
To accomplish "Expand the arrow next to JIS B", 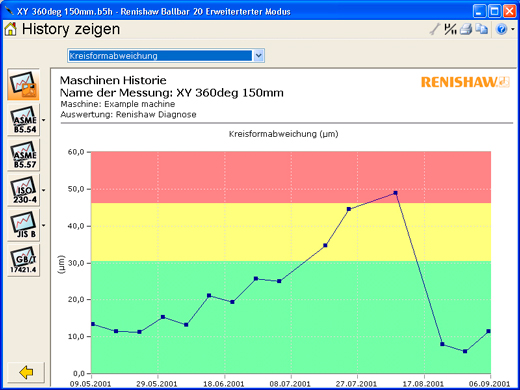I will (x=44, y=225).
